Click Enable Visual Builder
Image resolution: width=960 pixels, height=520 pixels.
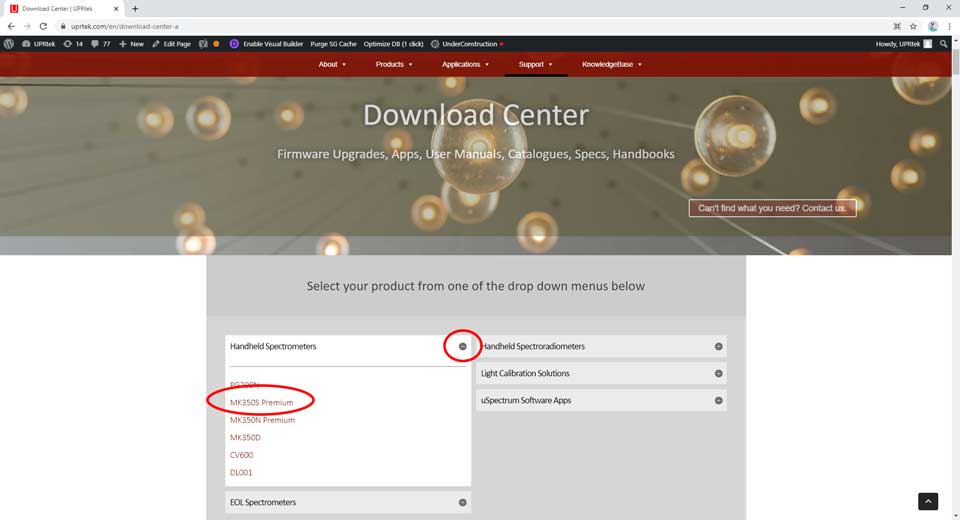coord(266,44)
